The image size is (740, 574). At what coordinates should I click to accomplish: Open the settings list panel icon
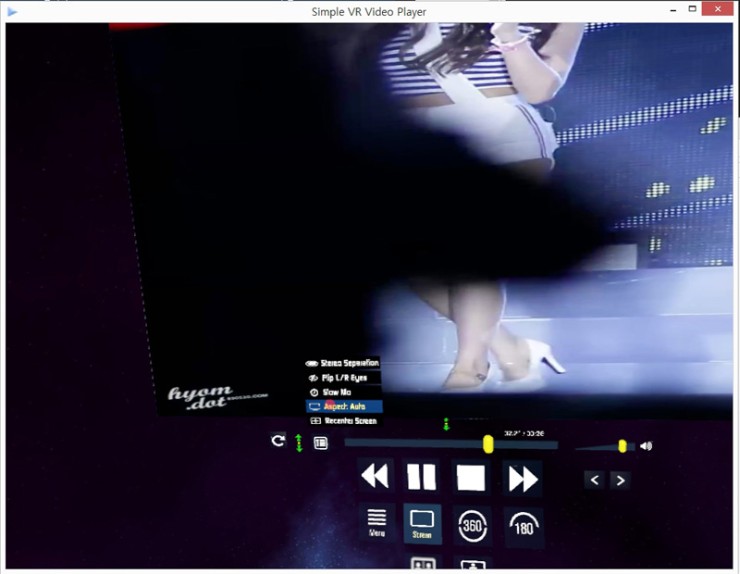tap(320, 442)
